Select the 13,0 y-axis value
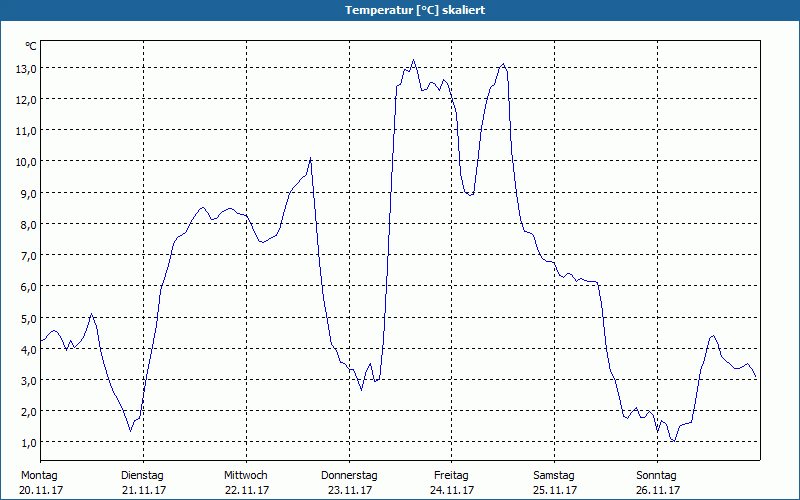This screenshot has height=500, width=800. click(26, 69)
